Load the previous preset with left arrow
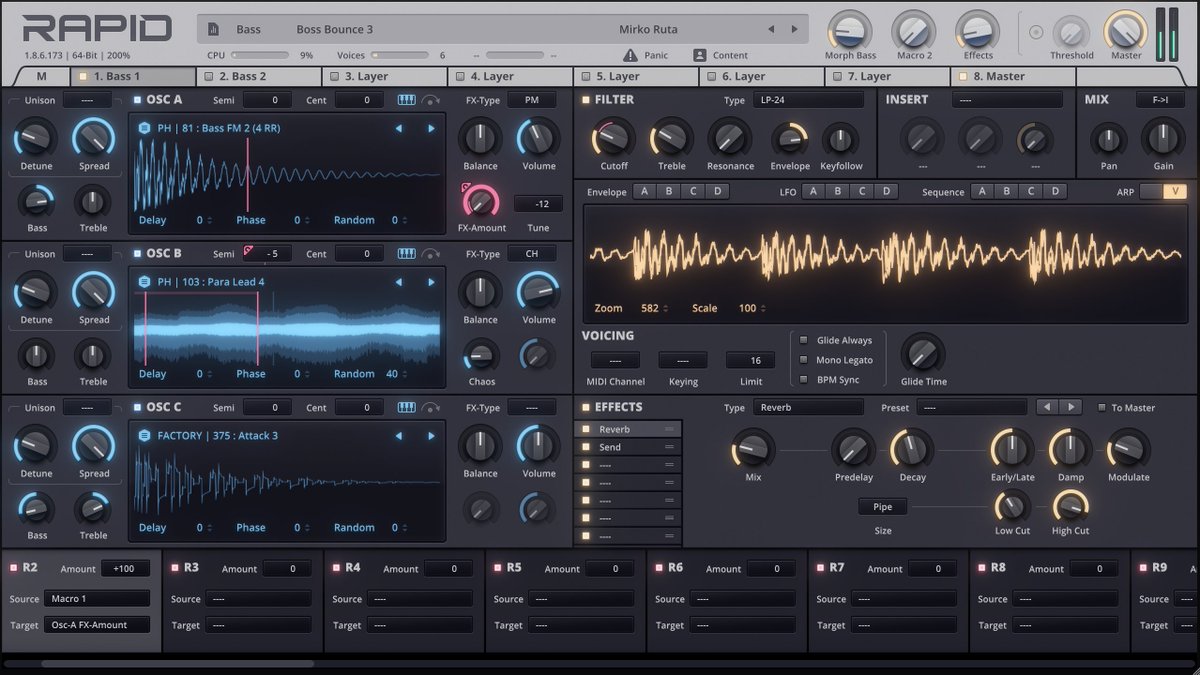Viewport: 1200px width, 675px height. pyautogui.click(x=769, y=29)
